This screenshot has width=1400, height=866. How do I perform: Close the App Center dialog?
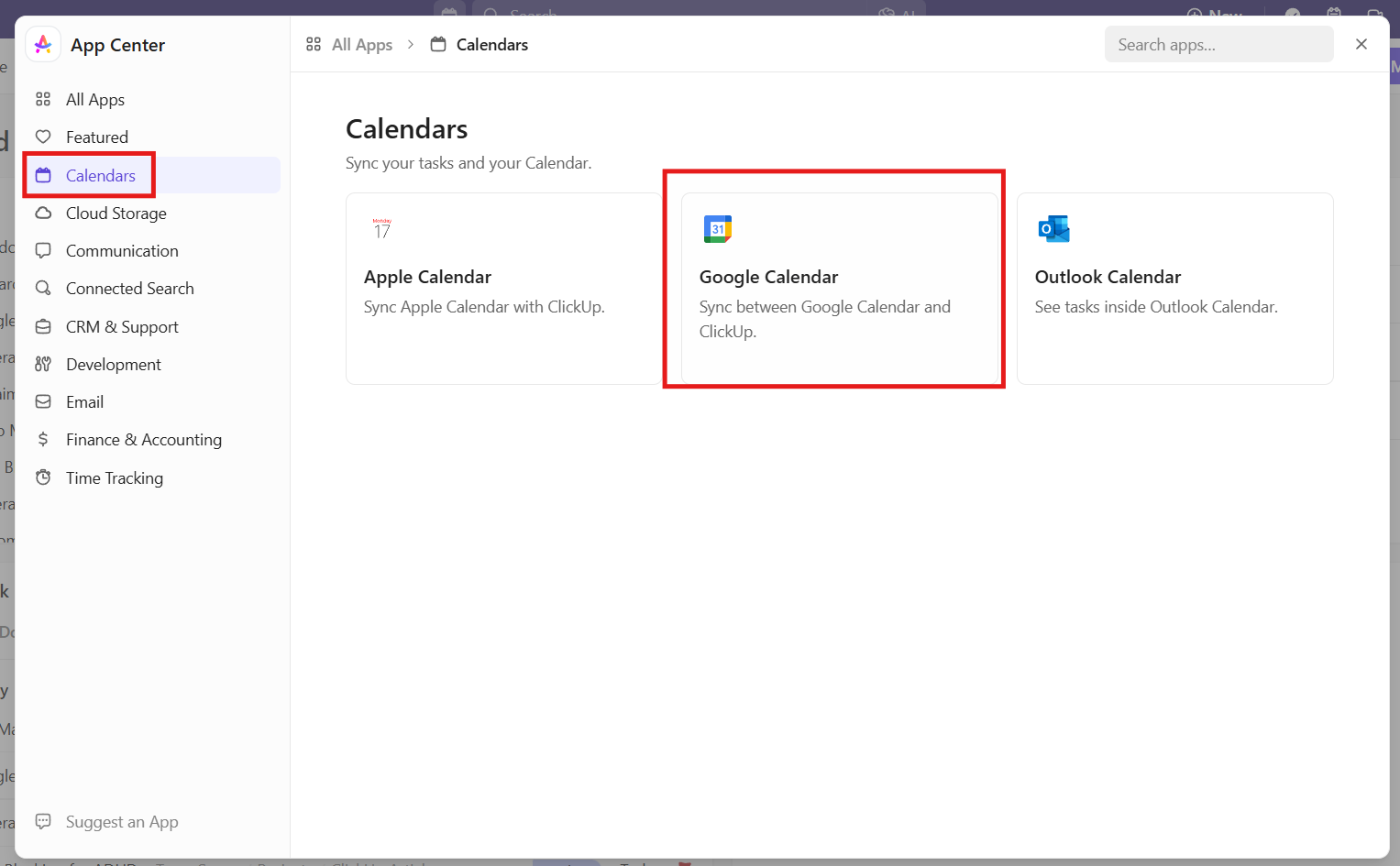(x=1361, y=44)
